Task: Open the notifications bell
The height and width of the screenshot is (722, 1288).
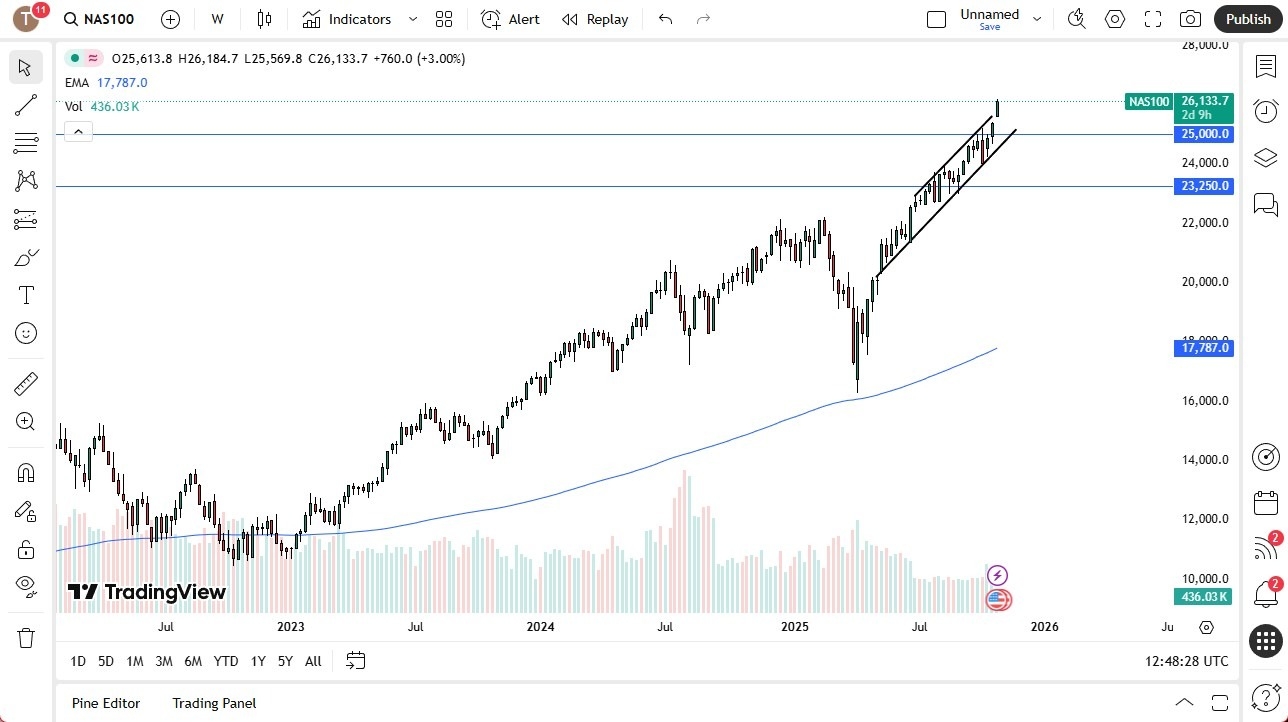Action: pos(1265,594)
